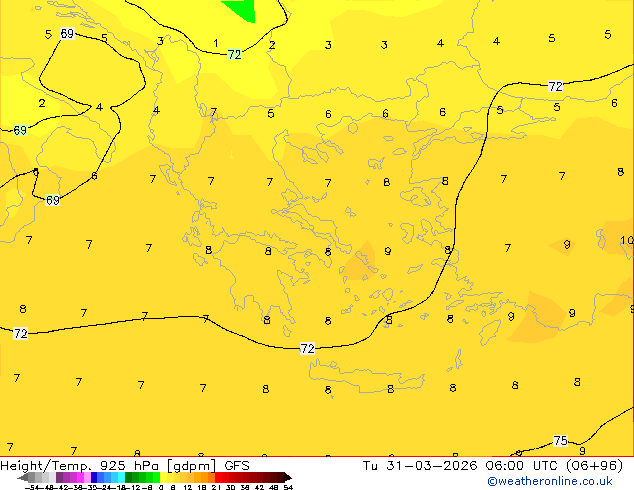The width and height of the screenshot is (634, 490).
Task: Pick the dark blue swatch in the legend
Action: 94,477
